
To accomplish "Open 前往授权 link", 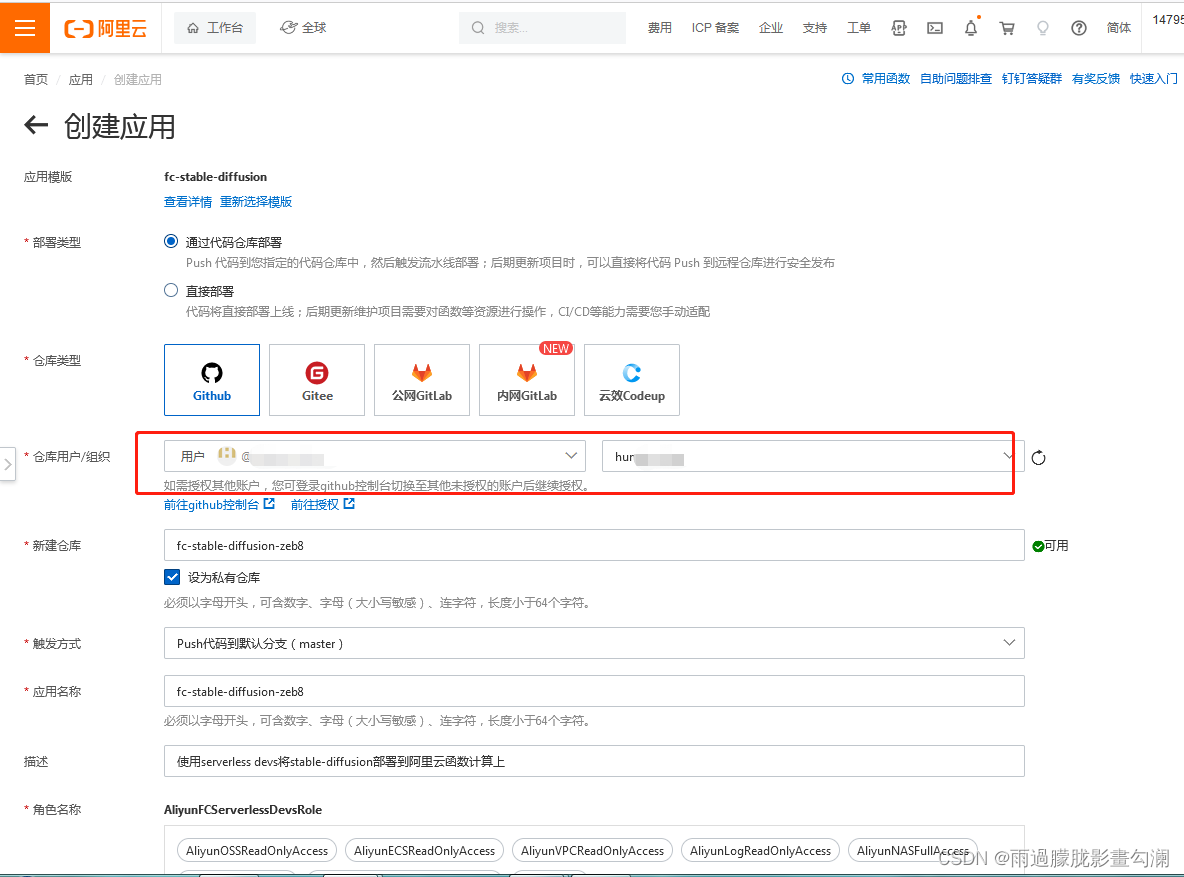I will 322,505.
